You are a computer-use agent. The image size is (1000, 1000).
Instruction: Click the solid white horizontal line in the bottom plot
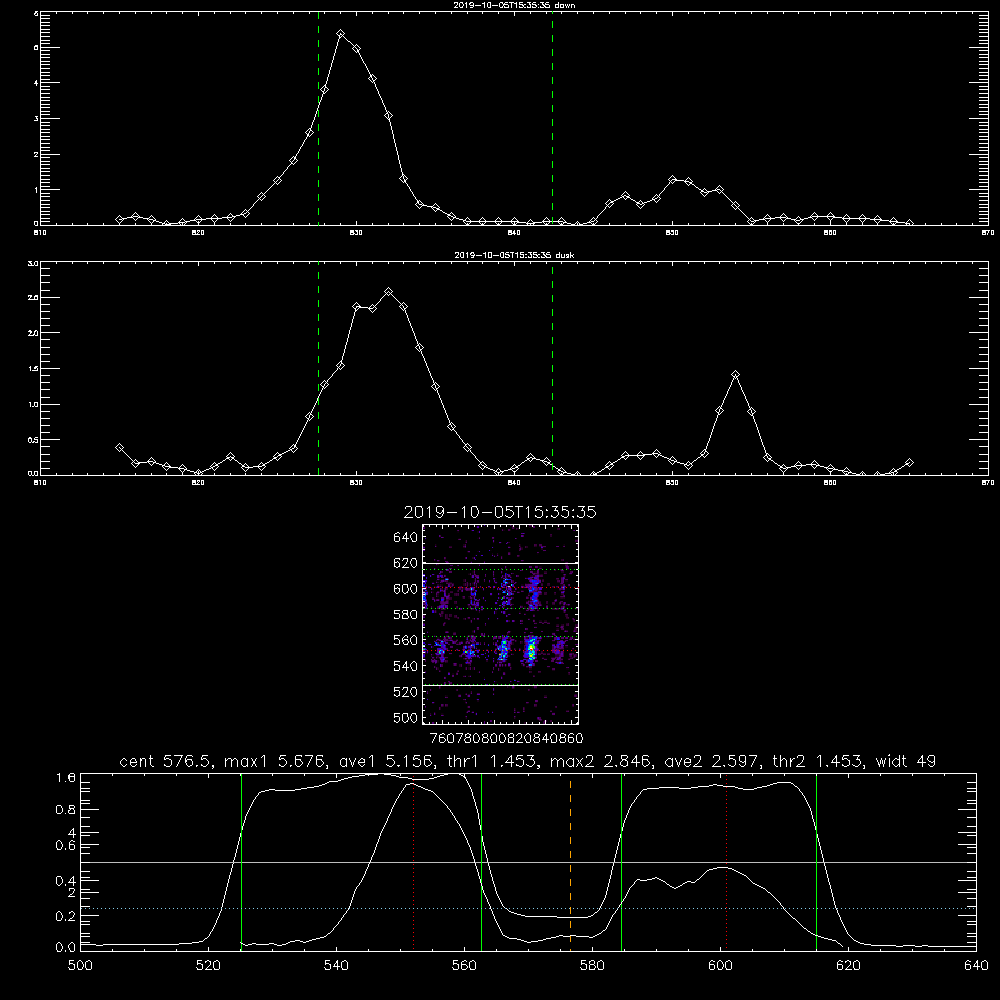[528, 862]
